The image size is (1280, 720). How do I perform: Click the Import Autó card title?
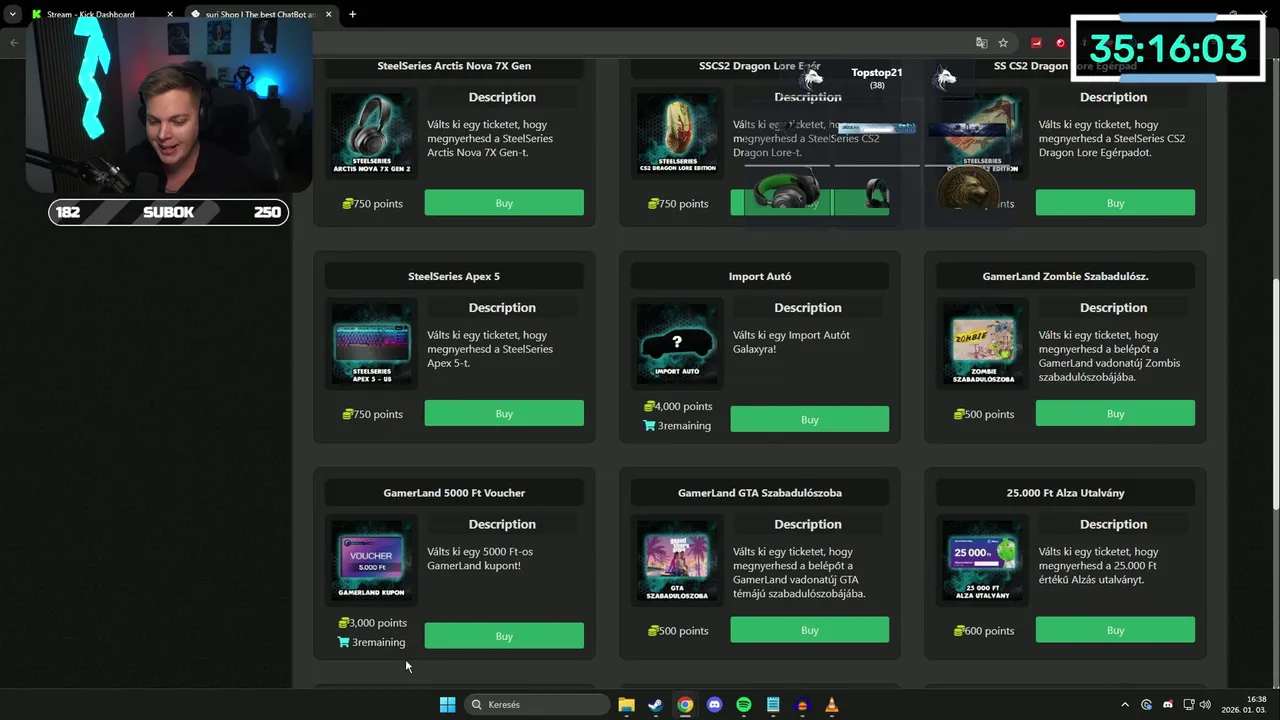pos(760,276)
